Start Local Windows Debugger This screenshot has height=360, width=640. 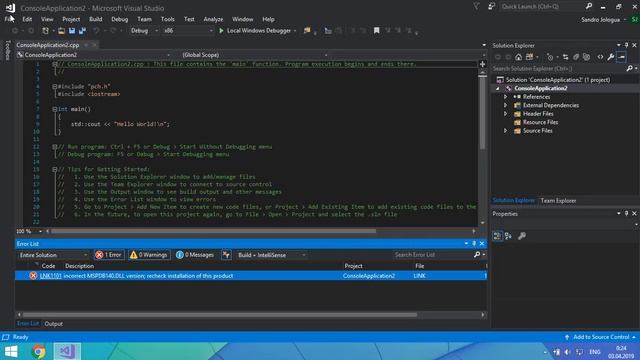click(x=255, y=31)
